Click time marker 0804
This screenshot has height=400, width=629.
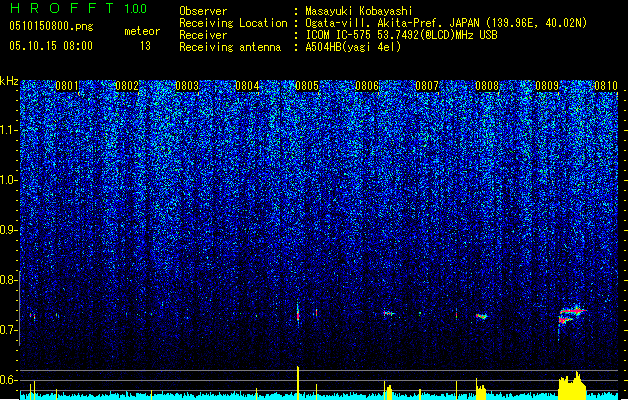point(247,86)
